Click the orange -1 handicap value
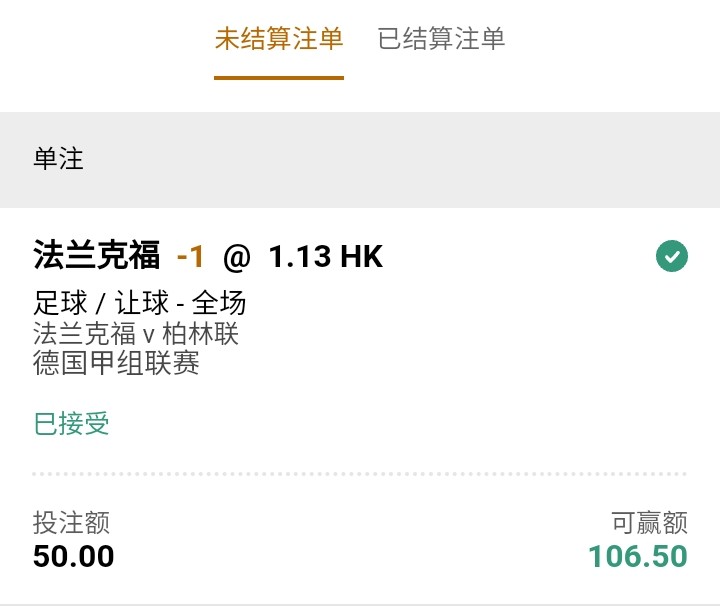 tap(190, 257)
